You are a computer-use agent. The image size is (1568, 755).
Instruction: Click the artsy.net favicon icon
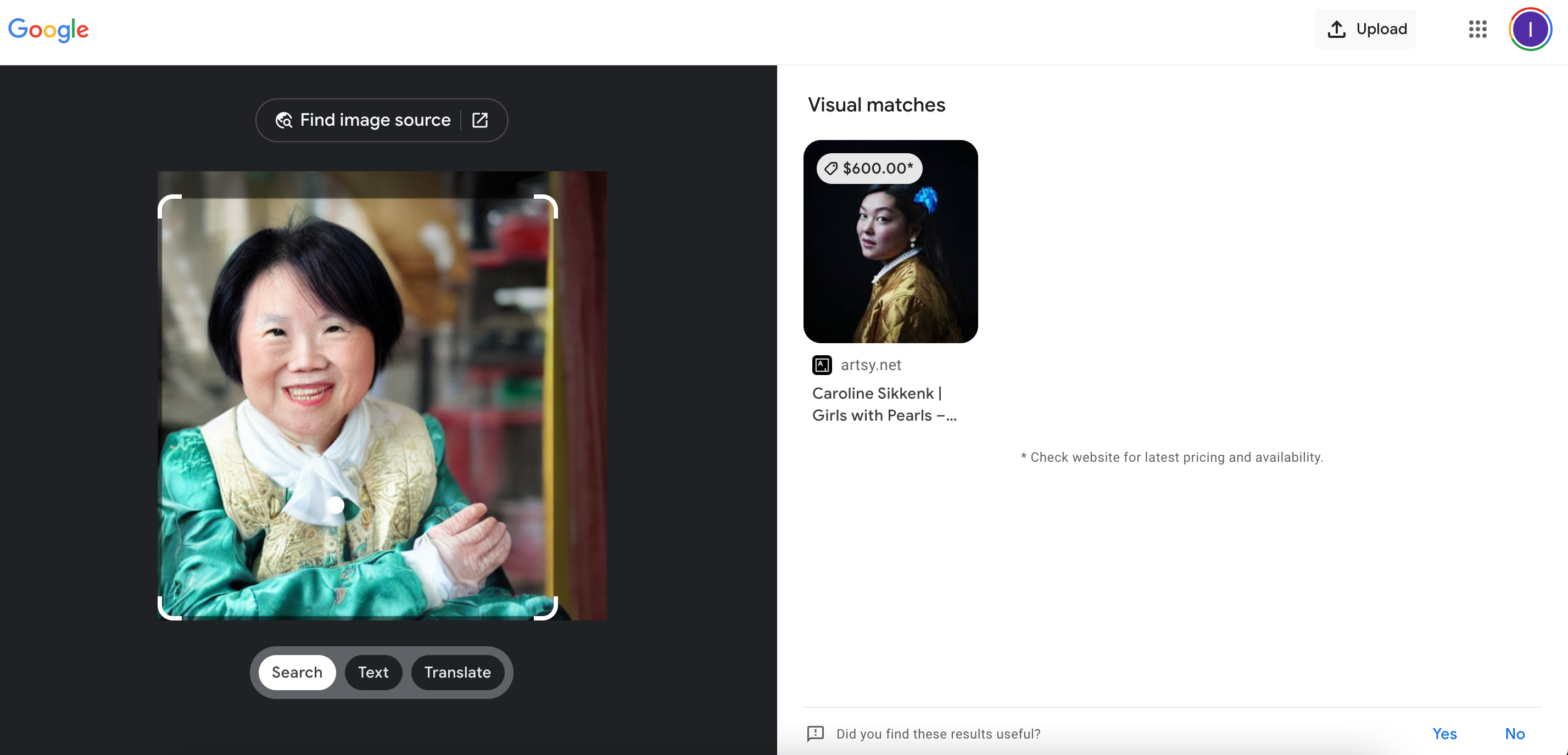tap(822, 365)
